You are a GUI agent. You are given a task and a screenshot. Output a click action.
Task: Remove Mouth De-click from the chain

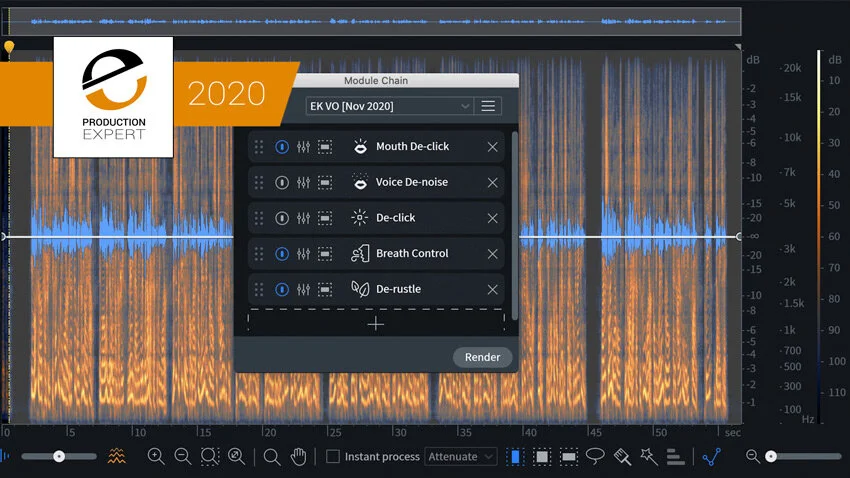tap(492, 147)
